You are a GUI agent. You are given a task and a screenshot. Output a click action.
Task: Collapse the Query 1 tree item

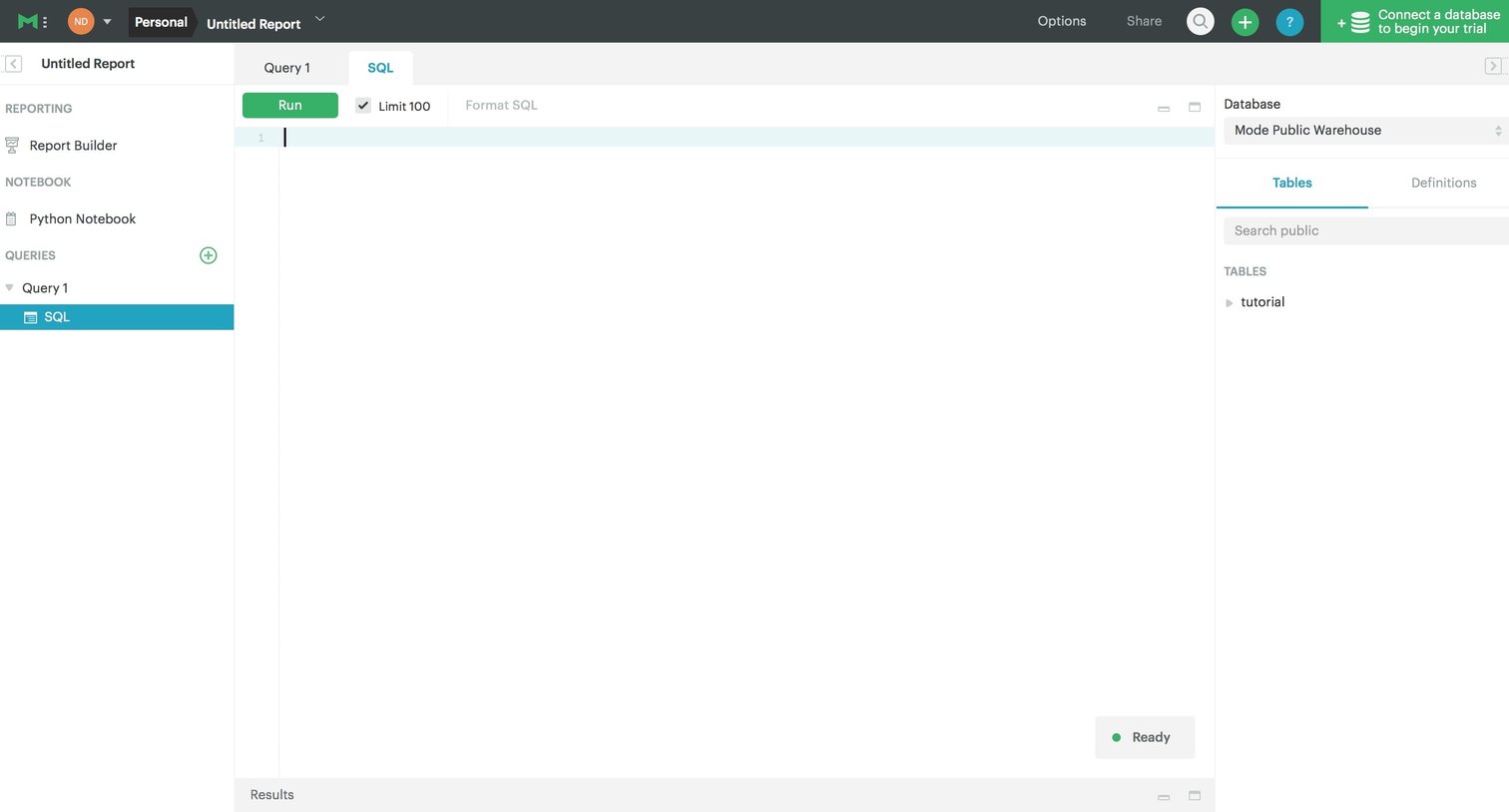10,287
